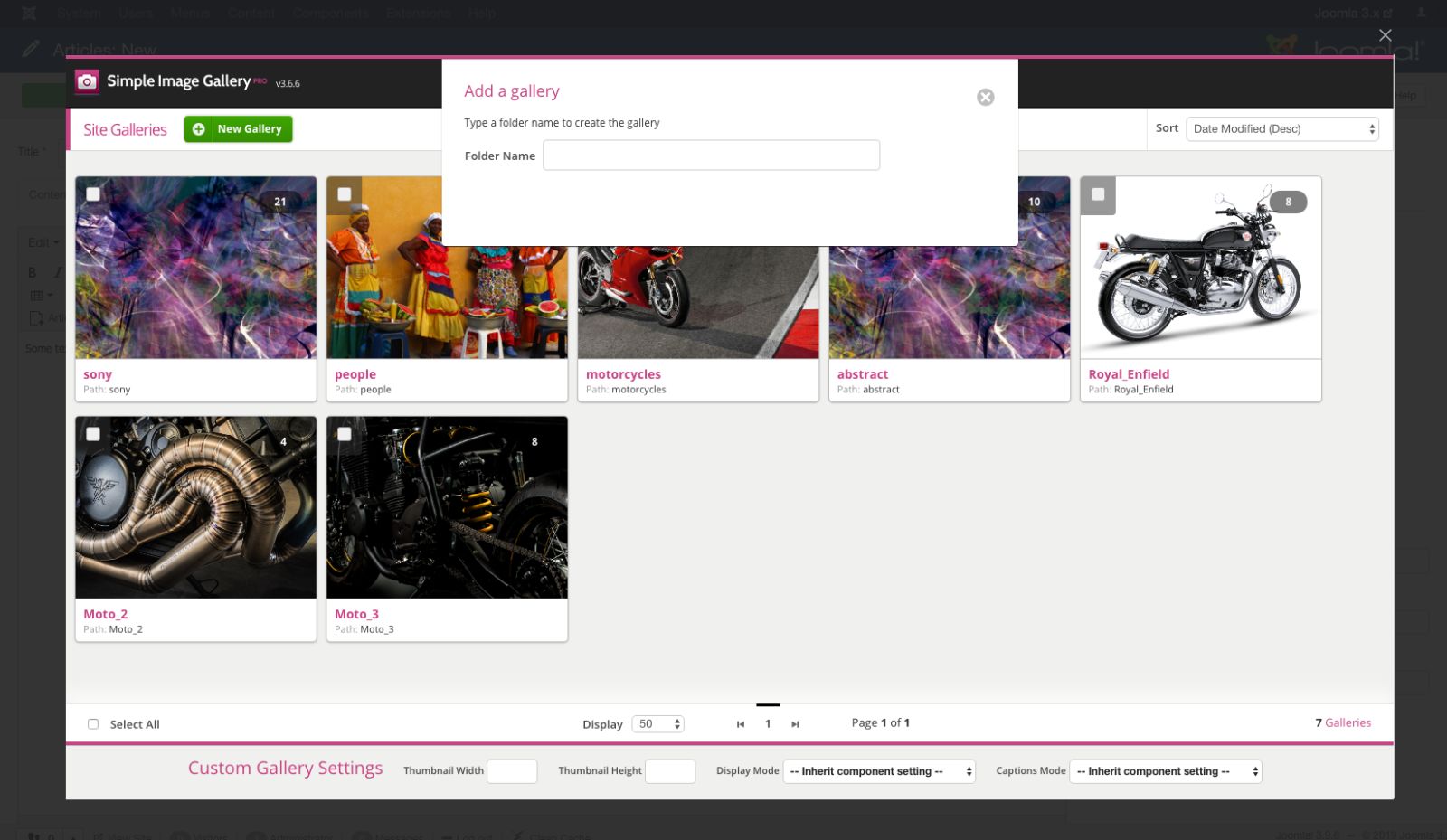
Task: Click the Simple Image Gallery camera logo
Action: point(87,81)
